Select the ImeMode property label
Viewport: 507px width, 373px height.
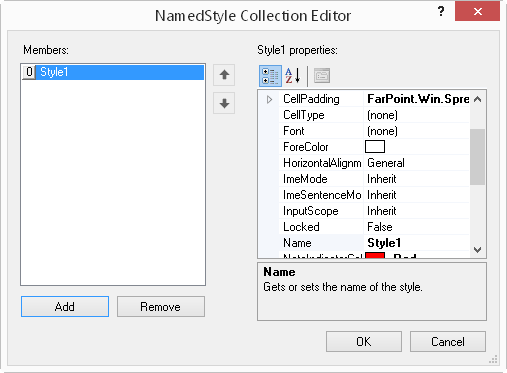pyautogui.click(x=305, y=179)
